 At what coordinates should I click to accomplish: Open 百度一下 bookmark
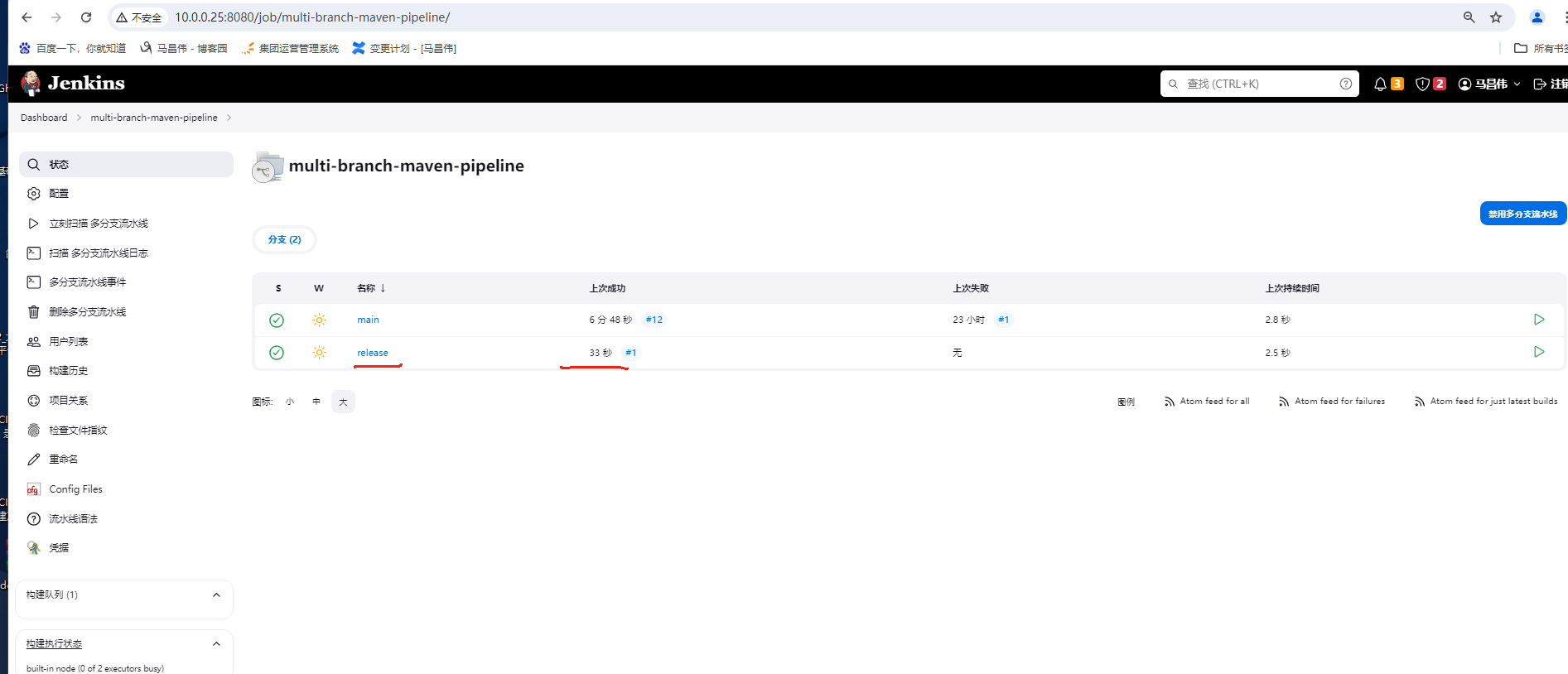tap(73, 48)
